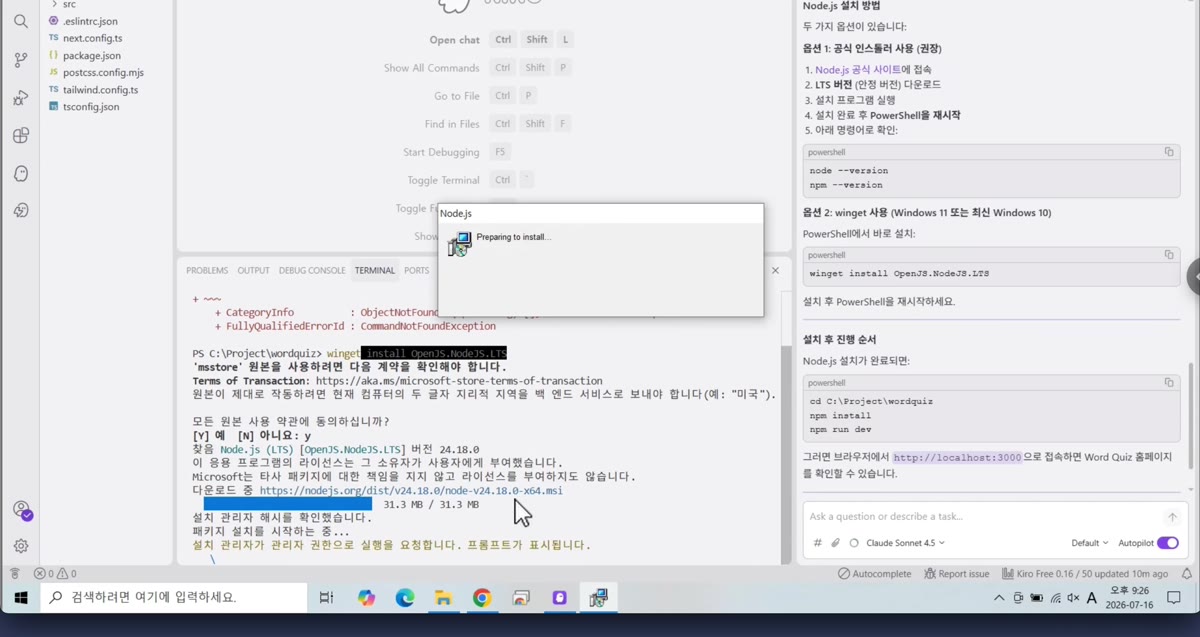This screenshot has width=1200, height=637.
Task: Open the localhost:3000 link in chat
Action: (x=957, y=457)
